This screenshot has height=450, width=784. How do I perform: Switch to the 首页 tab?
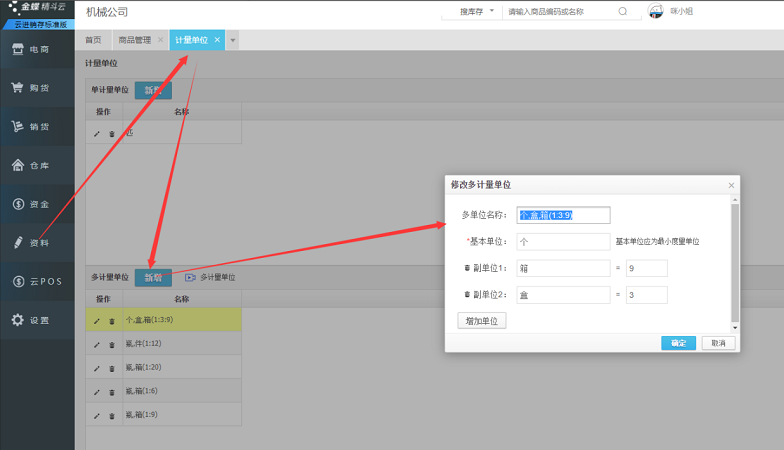(94, 40)
